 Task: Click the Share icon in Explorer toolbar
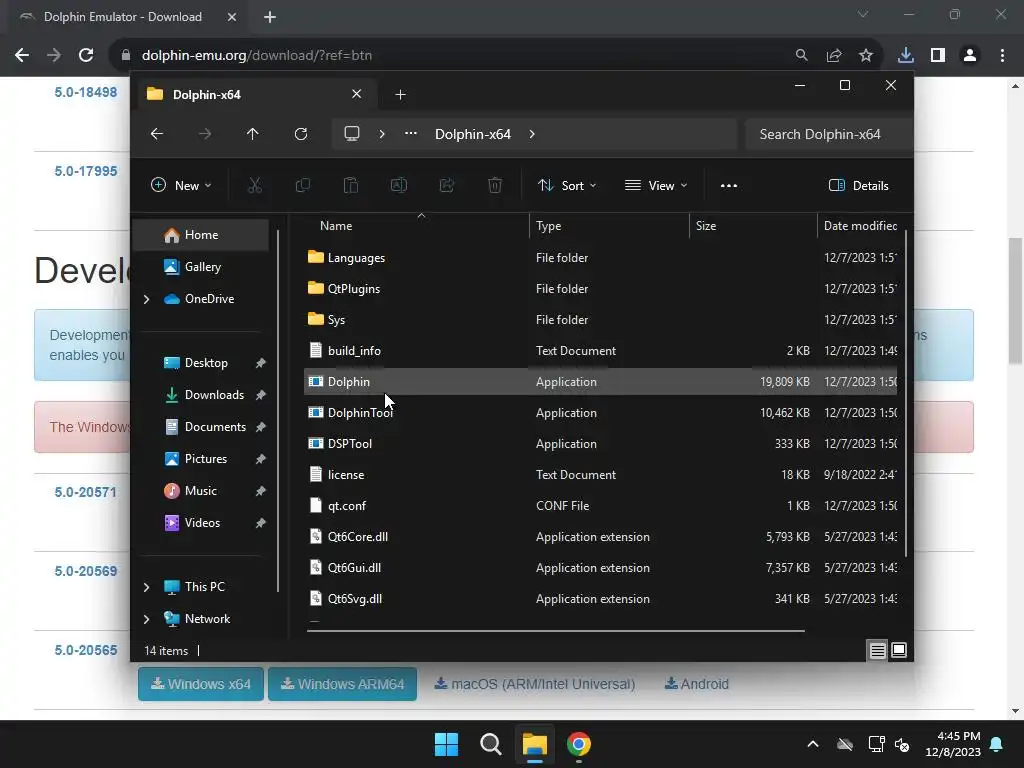point(447,185)
